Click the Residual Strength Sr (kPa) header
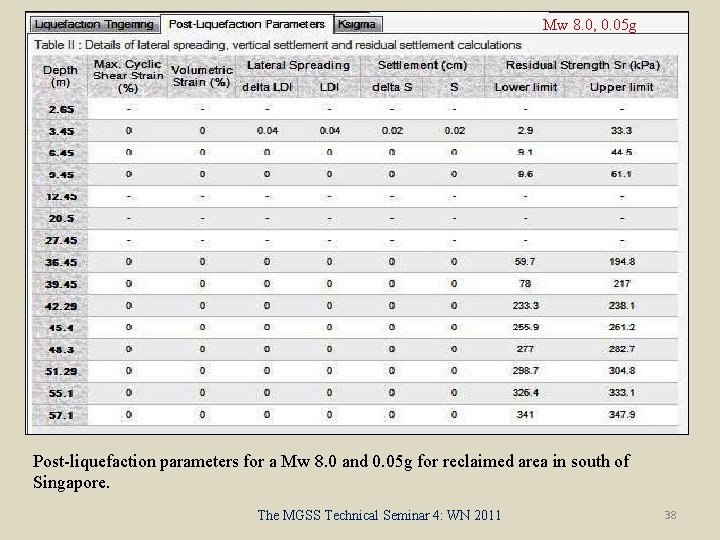 582,66
